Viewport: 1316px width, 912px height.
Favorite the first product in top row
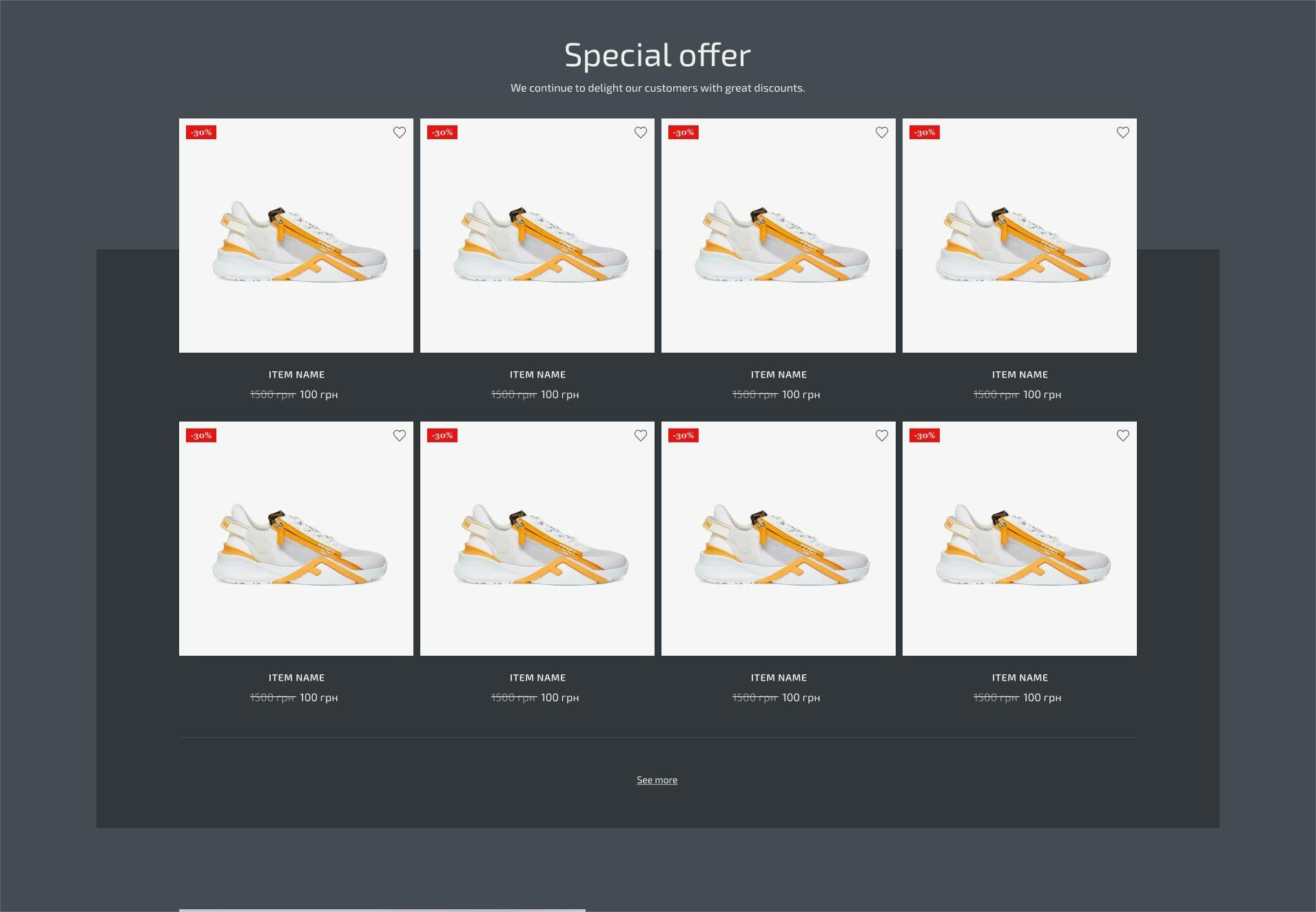(x=400, y=132)
